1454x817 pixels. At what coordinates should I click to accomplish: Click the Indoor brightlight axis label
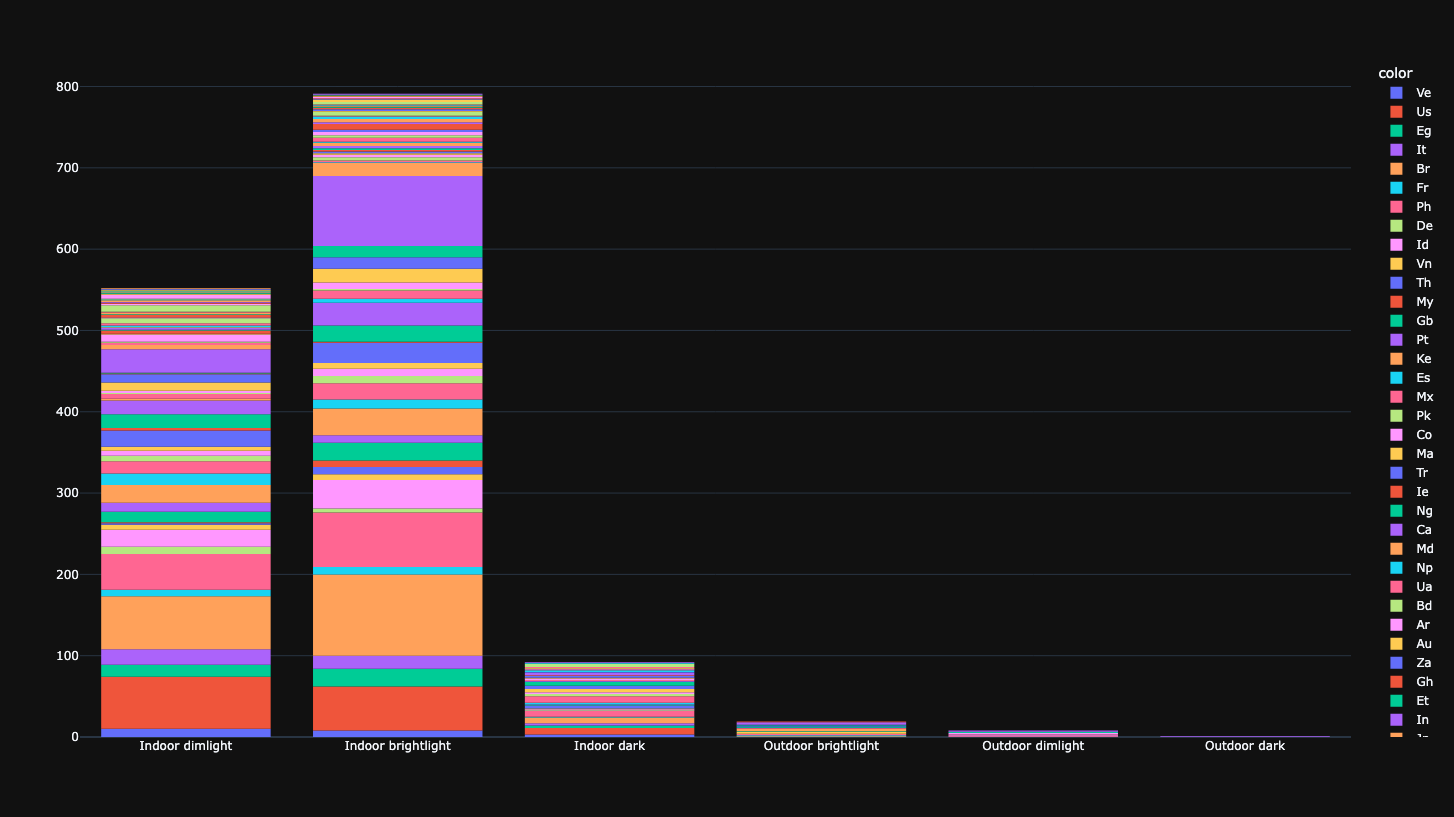pyautogui.click(x=398, y=746)
